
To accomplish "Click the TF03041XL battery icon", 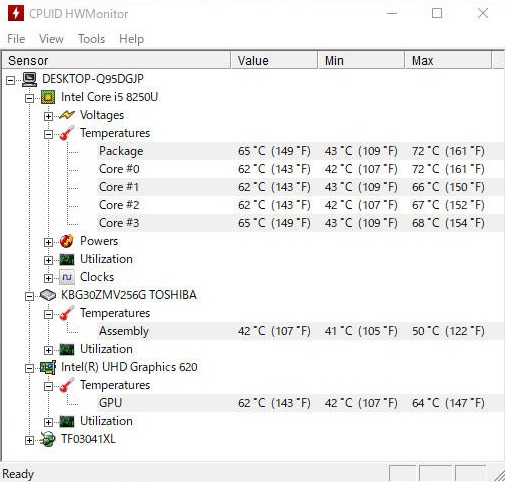I will click(x=48, y=439).
